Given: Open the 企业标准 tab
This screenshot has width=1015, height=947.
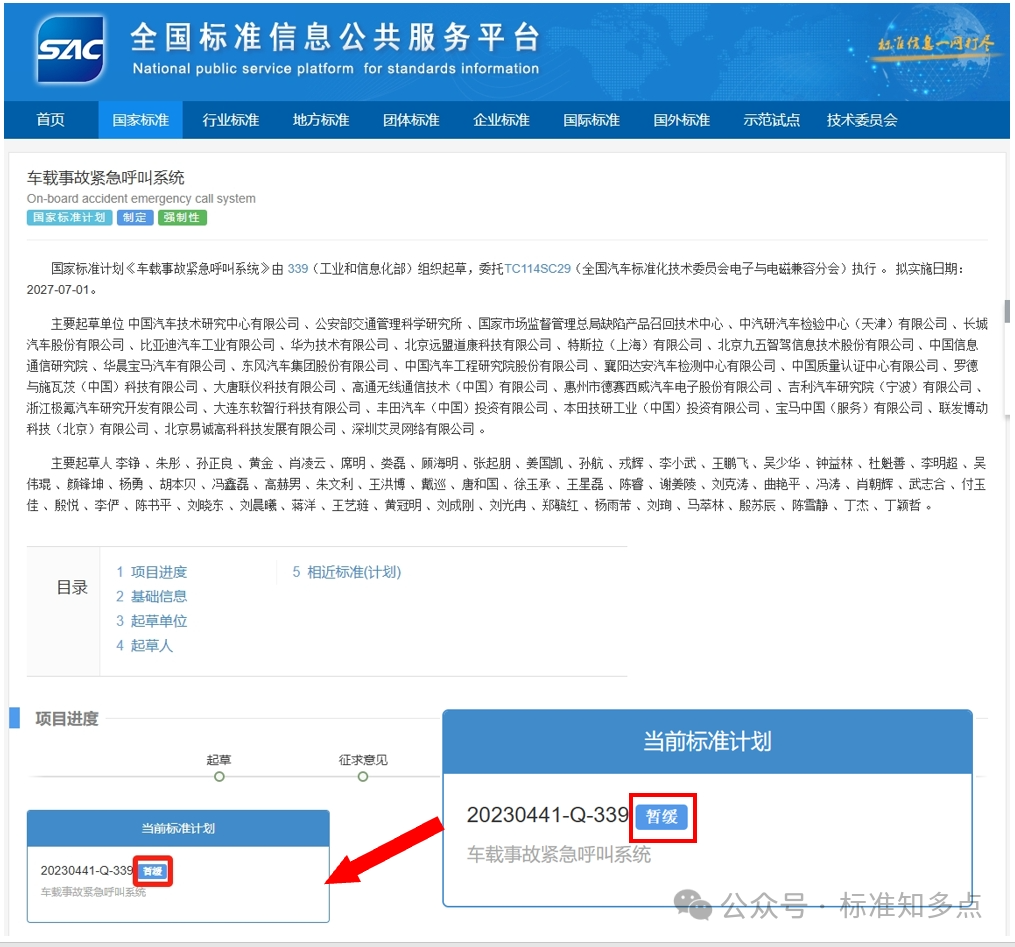Looking at the screenshot, I should coord(501,120).
